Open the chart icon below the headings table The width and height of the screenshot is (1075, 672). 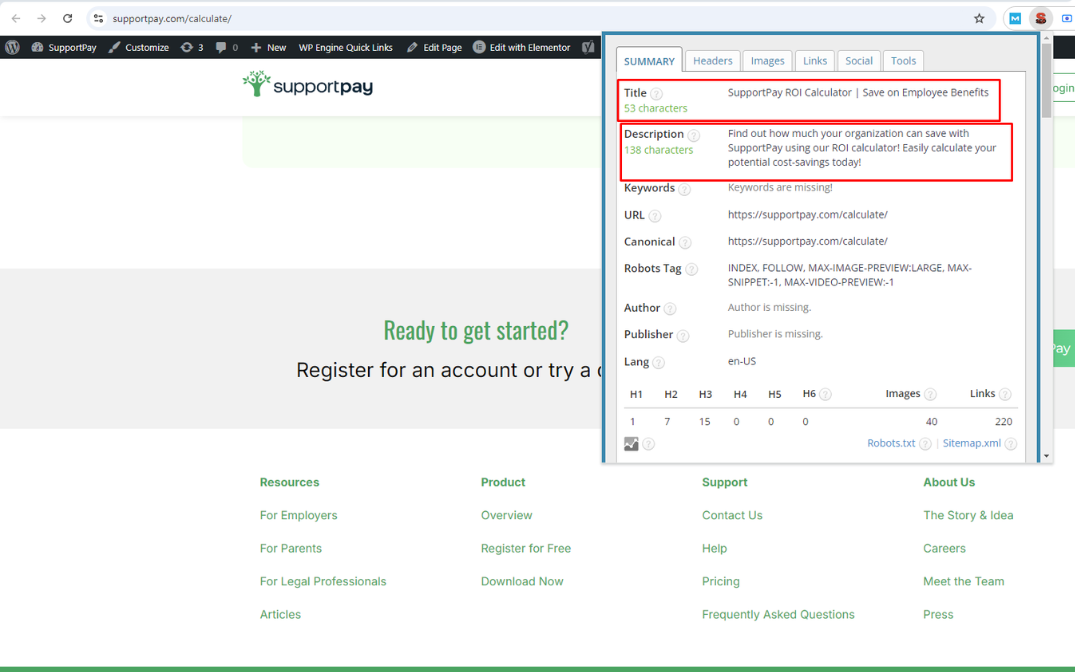tap(631, 444)
